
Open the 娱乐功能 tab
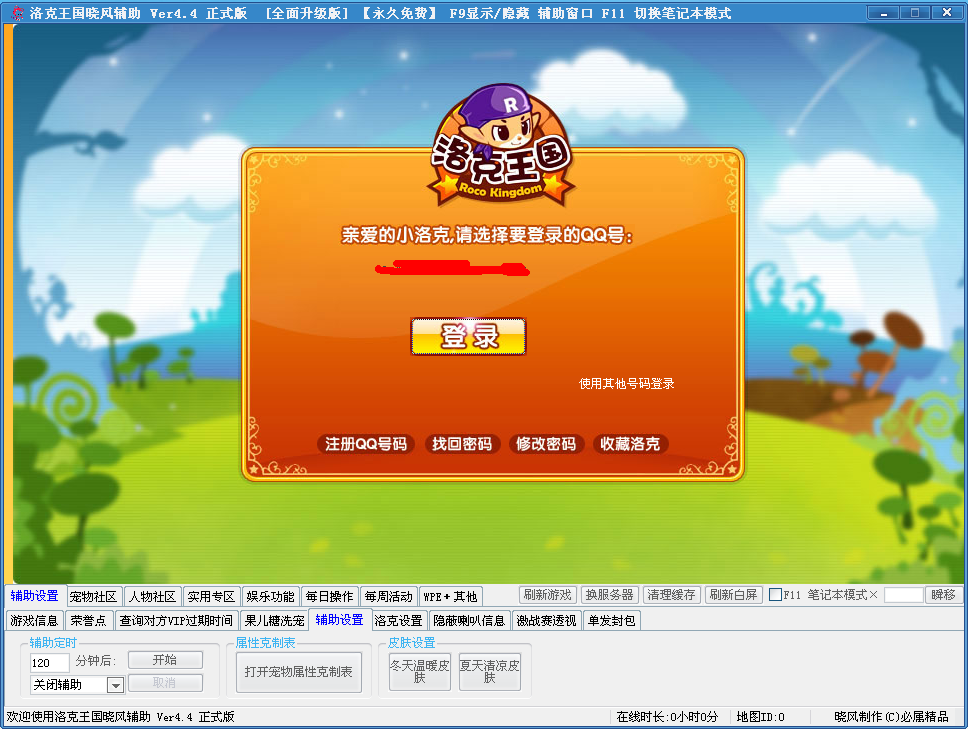(x=270, y=596)
